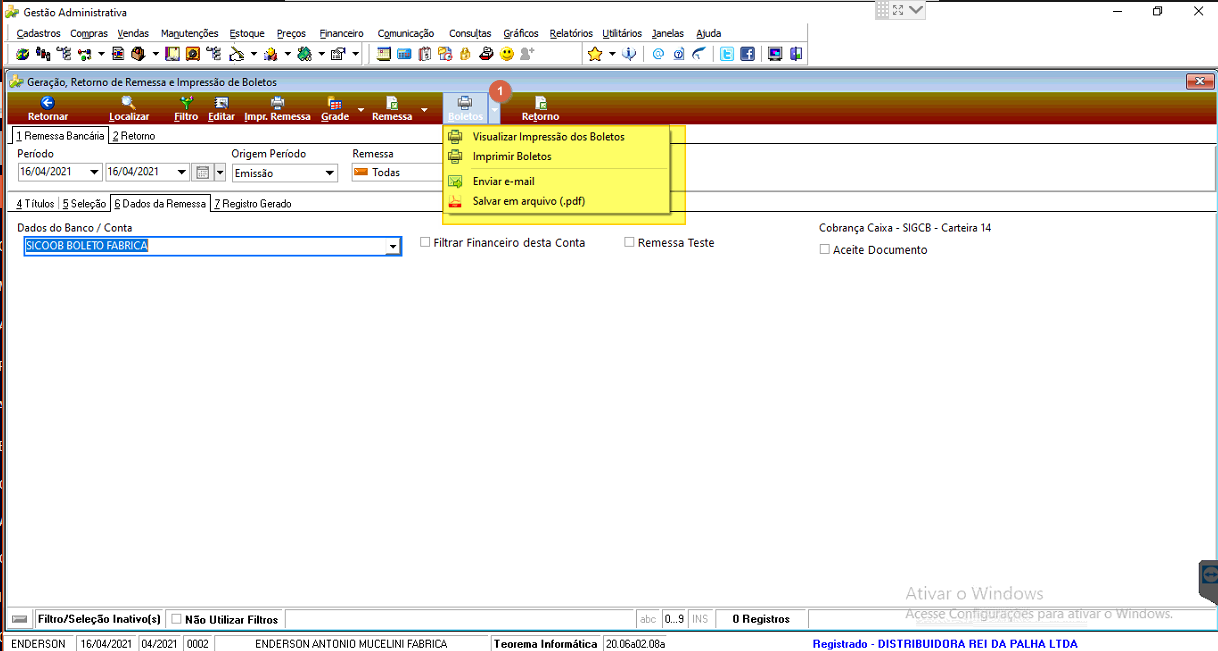Viewport: 1218px width, 651px height.
Task: Expand the Boletos button dropdown arrow
Action: [494, 109]
